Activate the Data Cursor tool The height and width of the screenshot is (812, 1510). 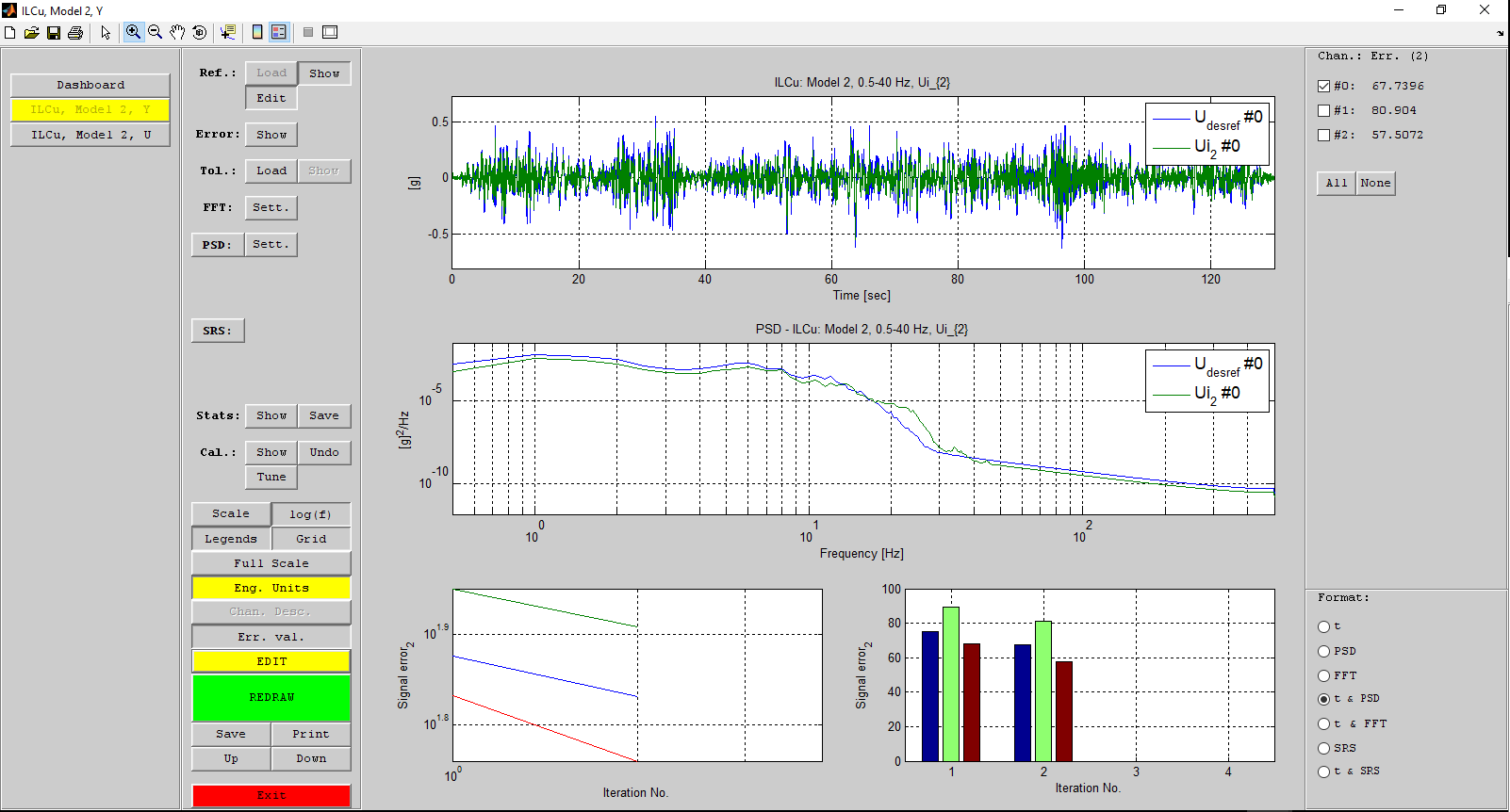[x=227, y=33]
